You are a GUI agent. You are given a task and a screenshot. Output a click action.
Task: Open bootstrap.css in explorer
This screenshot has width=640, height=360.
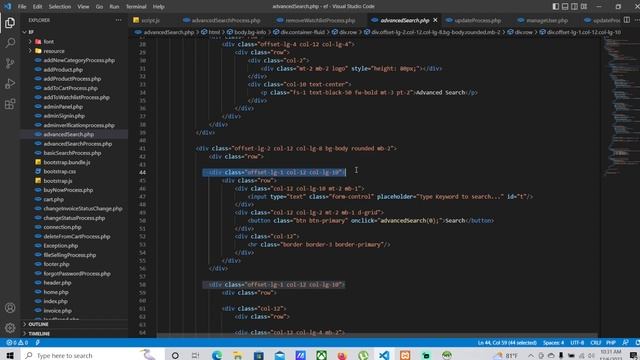[x=60, y=172]
